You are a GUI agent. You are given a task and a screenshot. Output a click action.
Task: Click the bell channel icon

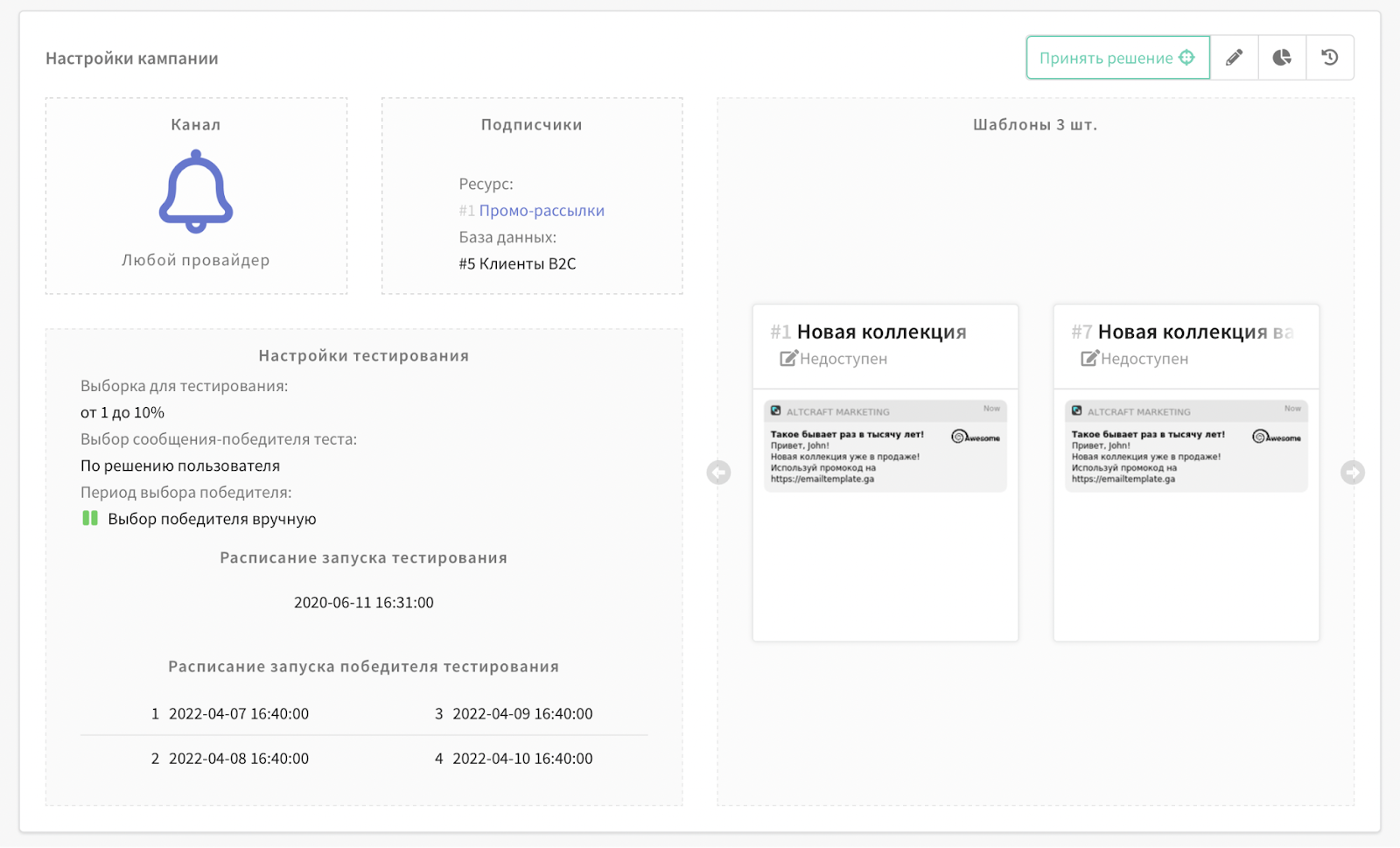(196, 192)
